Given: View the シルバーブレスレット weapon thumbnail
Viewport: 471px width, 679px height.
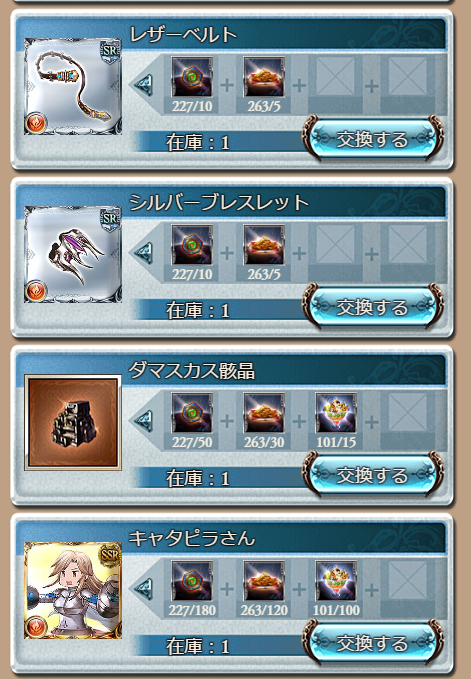Looking at the screenshot, I should (x=73, y=254).
